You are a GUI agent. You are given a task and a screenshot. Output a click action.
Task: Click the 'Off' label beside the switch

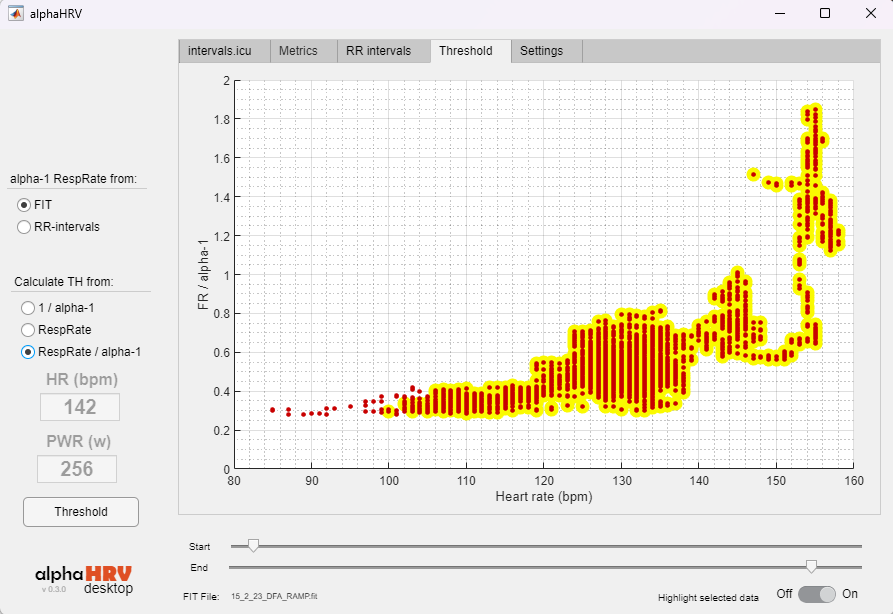[784, 593]
